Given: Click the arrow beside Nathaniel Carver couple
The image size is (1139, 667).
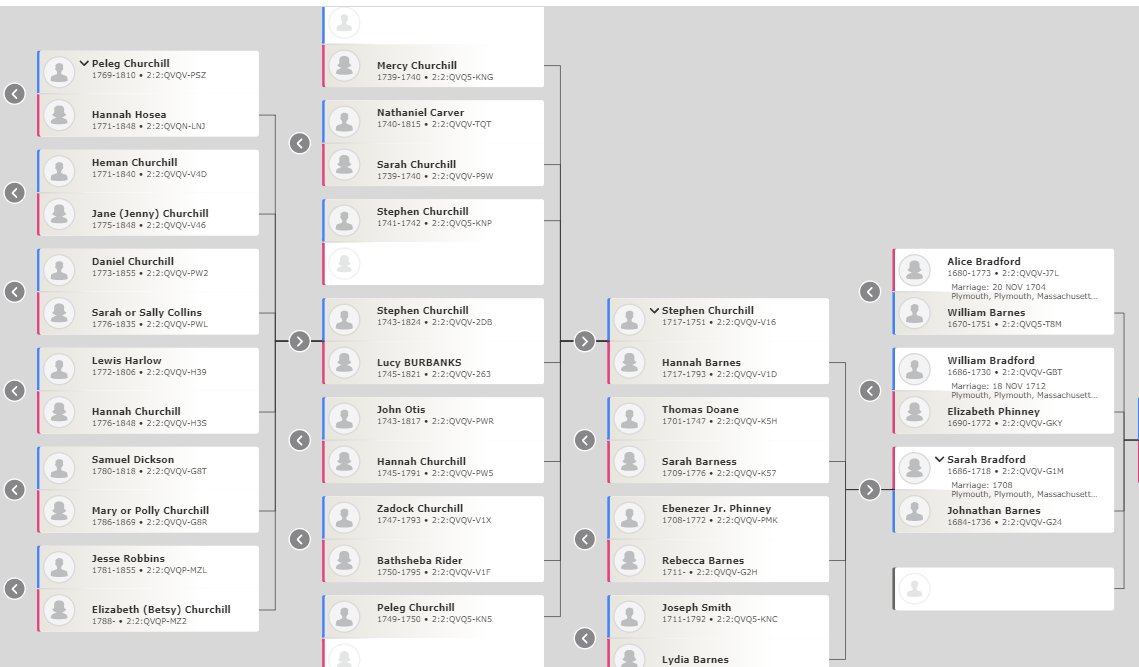Looking at the screenshot, I should (x=300, y=143).
